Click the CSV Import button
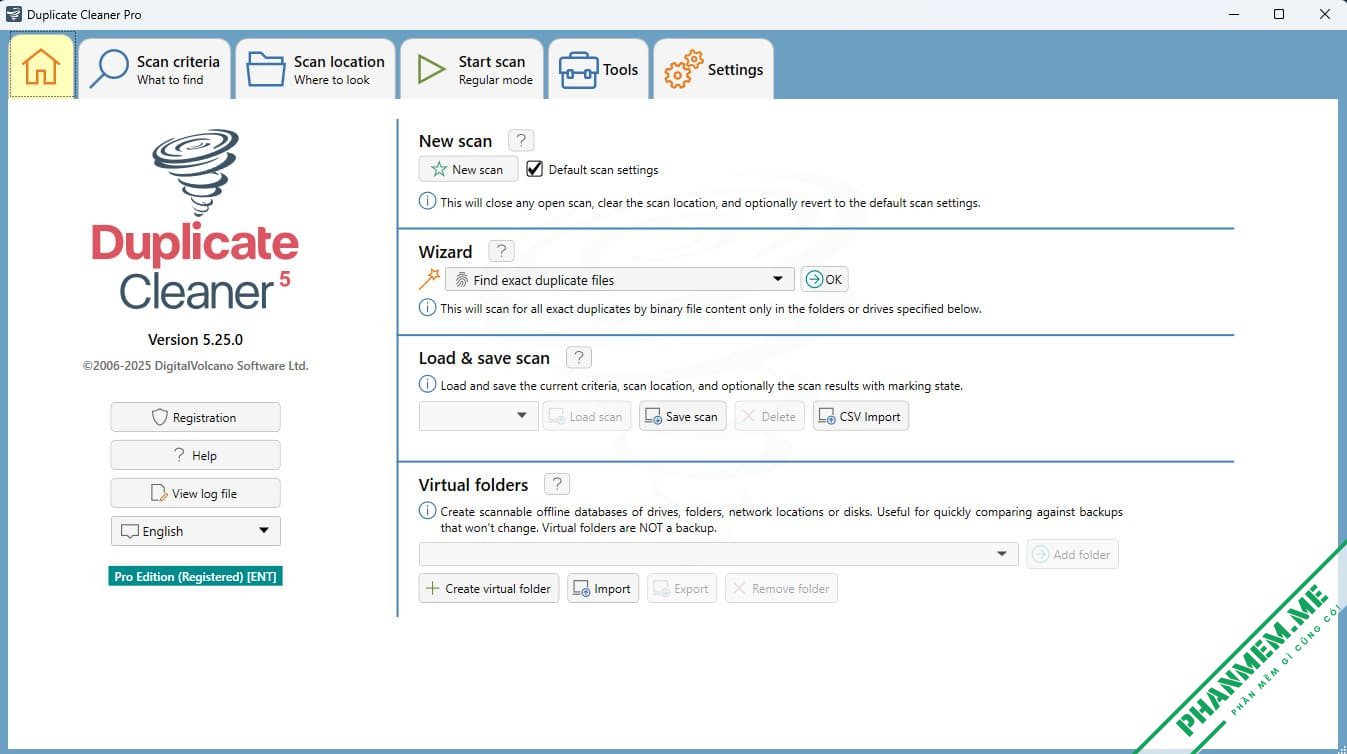The image size is (1347, 754). pyautogui.click(x=861, y=416)
